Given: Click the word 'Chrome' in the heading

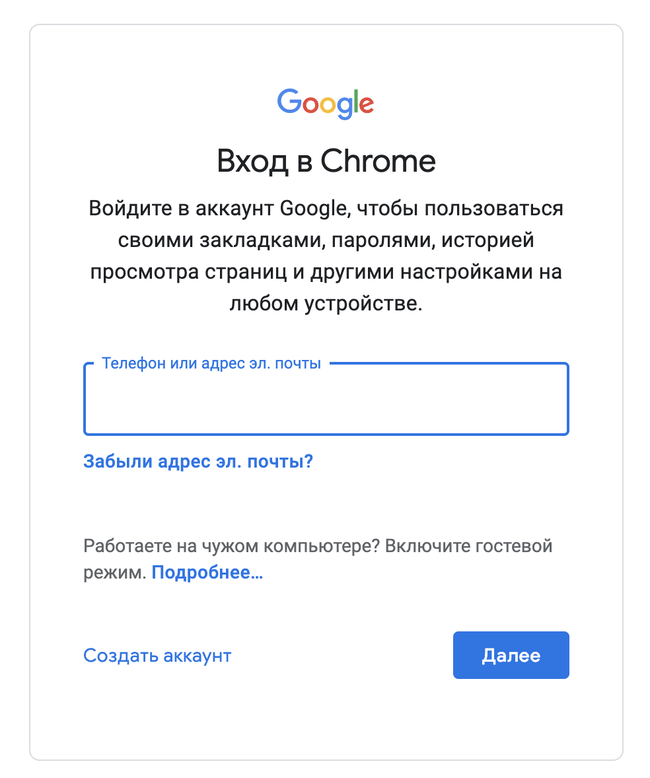Looking at the screenshot, I should [x=378, y=161].
